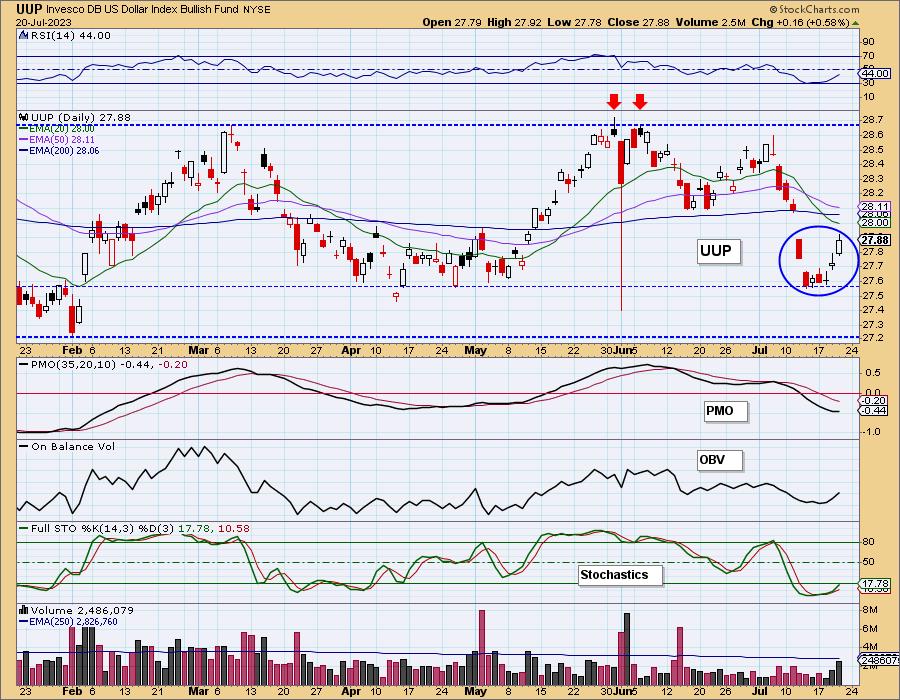900x700 pixels.
Task: Click the RSI(14) 44.00 legend text
Action: 71,35
